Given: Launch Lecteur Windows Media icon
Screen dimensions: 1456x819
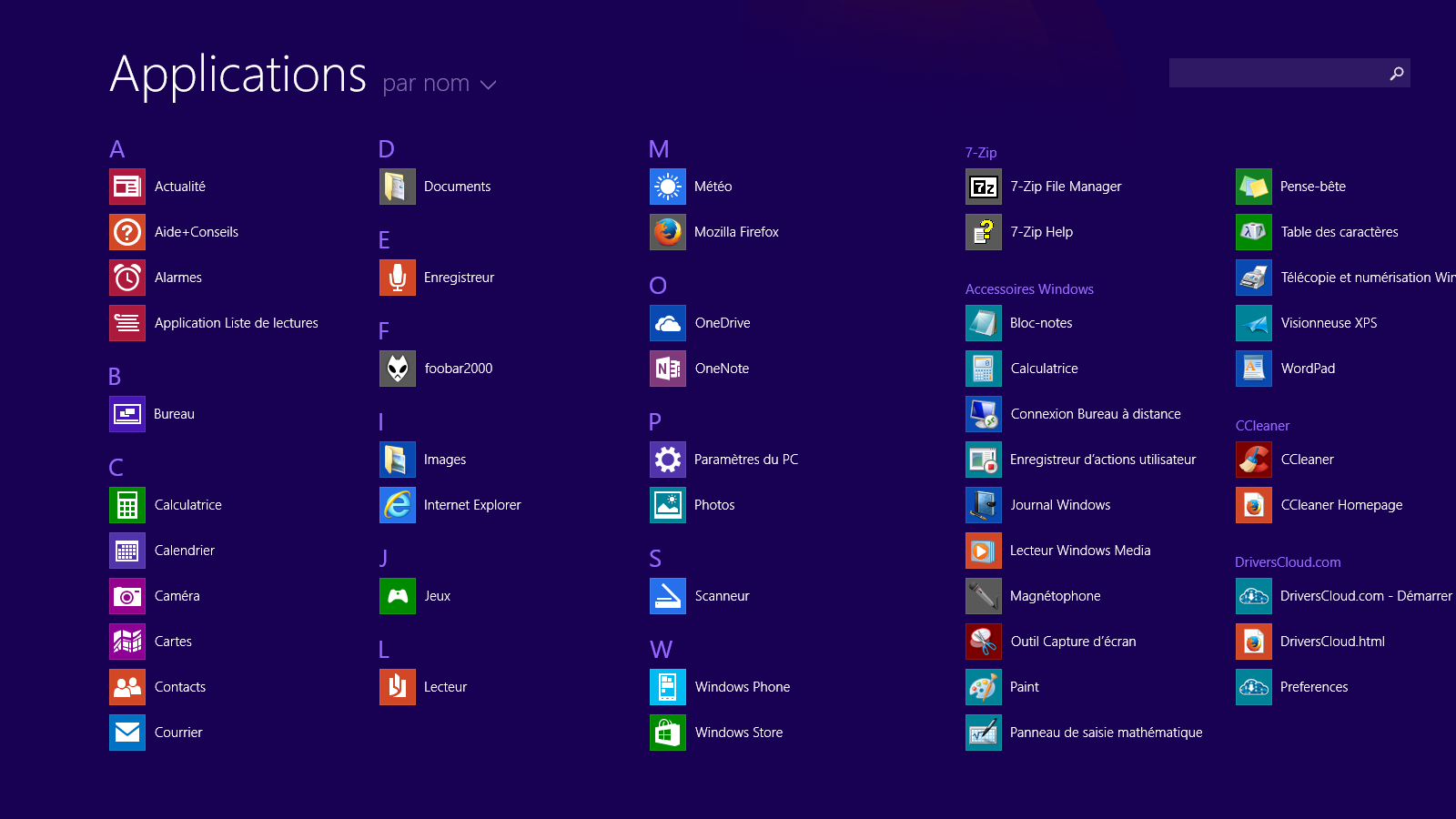Looking at the screenshot, I should point(984,551).
